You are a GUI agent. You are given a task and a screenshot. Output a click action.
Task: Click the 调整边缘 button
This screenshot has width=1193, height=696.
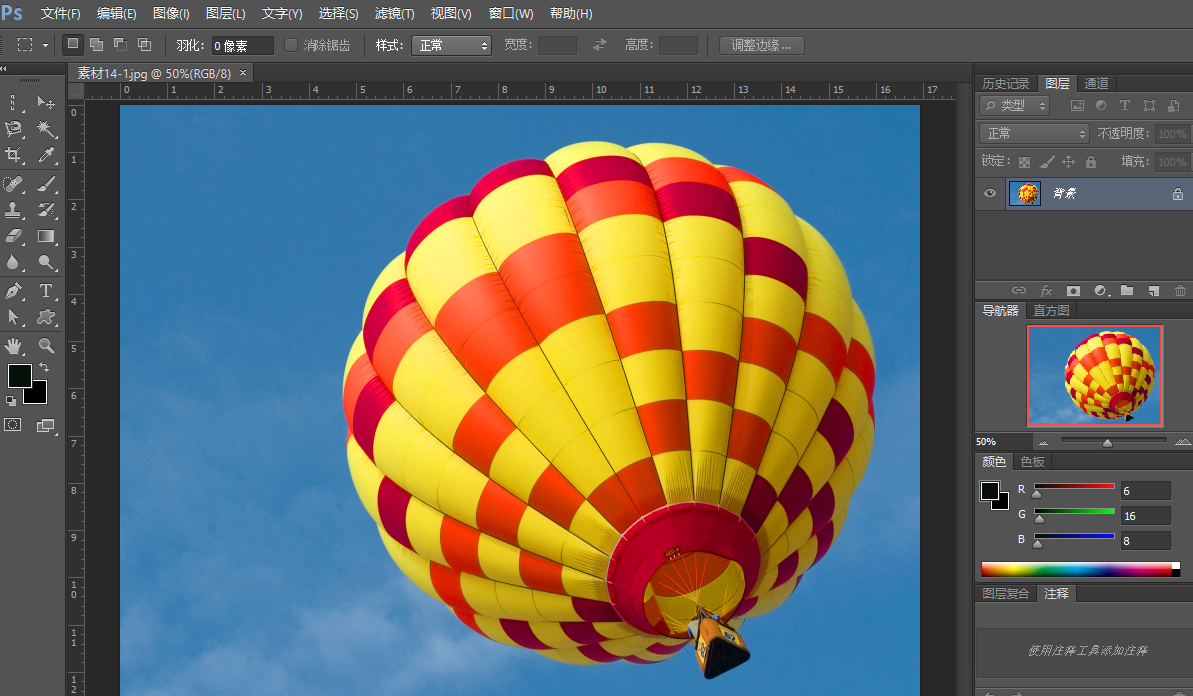click(762, 45)
